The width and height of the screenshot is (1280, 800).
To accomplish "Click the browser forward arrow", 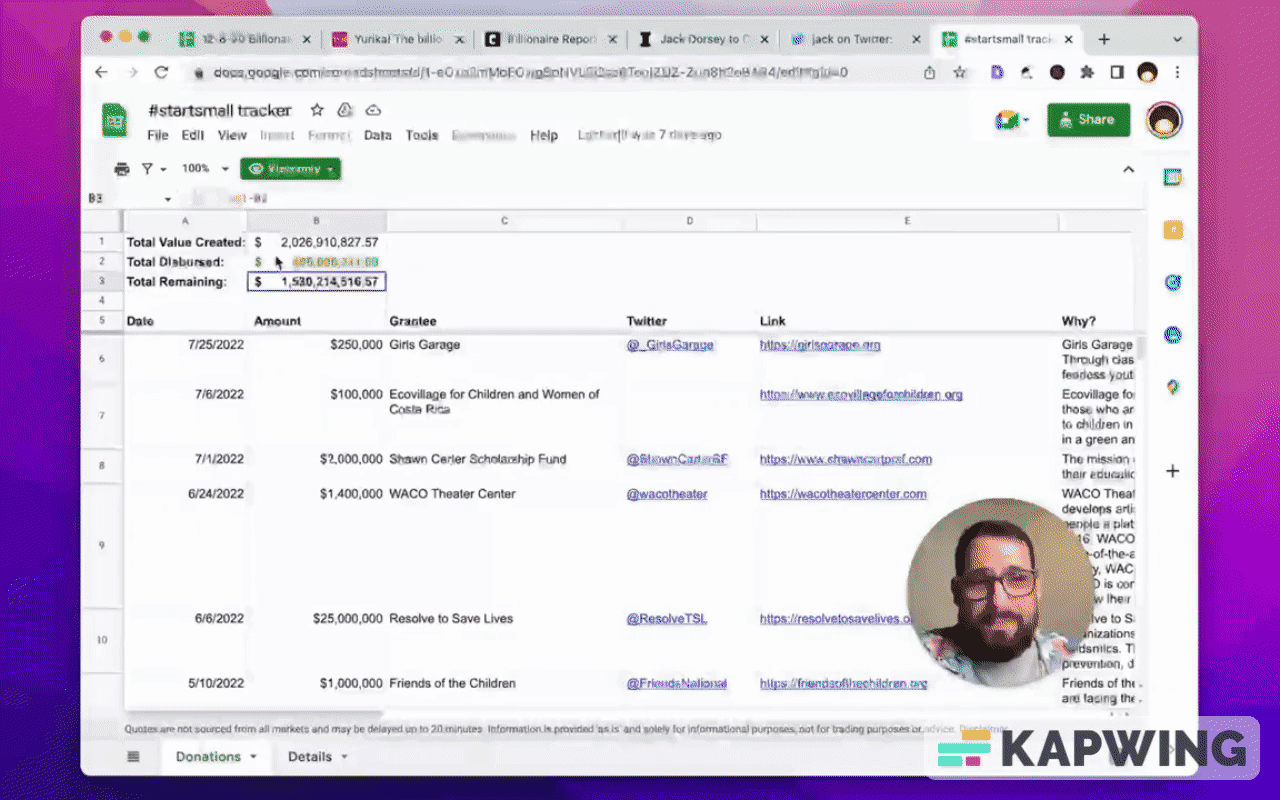I will point(131,72).
